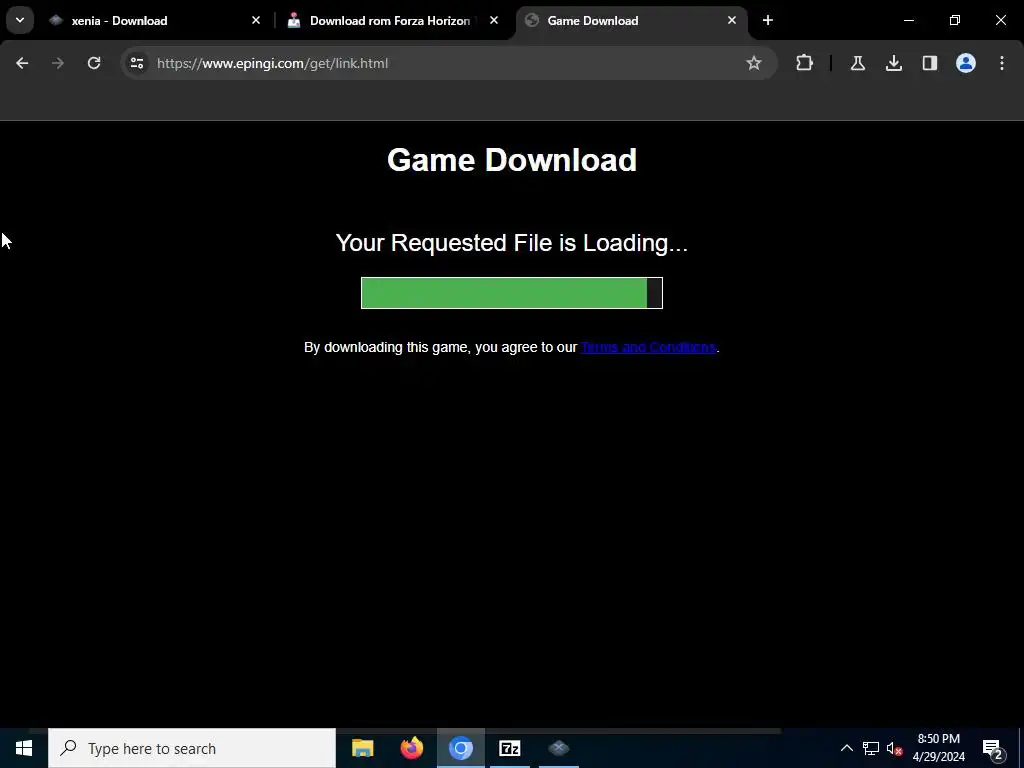Viewport: 1024px width, 768px height.
Task: Open 7-Zip from the taskbar
Action: tap(509, 748)
